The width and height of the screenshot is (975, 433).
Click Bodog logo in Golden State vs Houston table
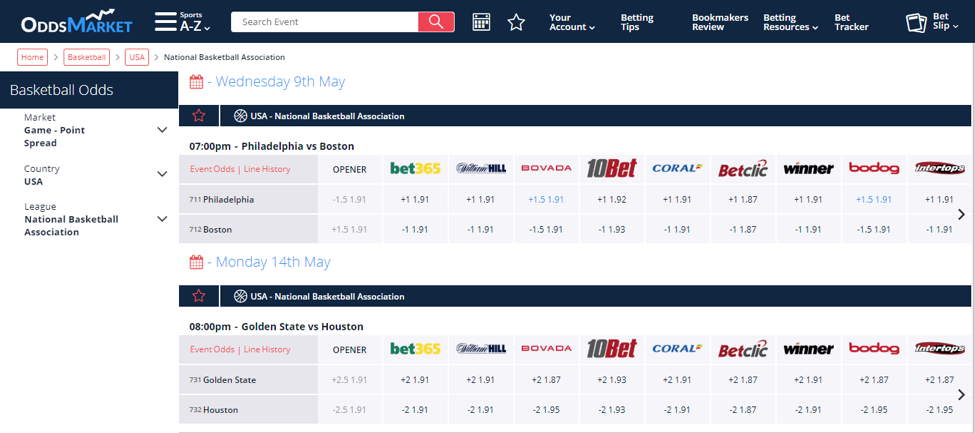click(874, 349)
